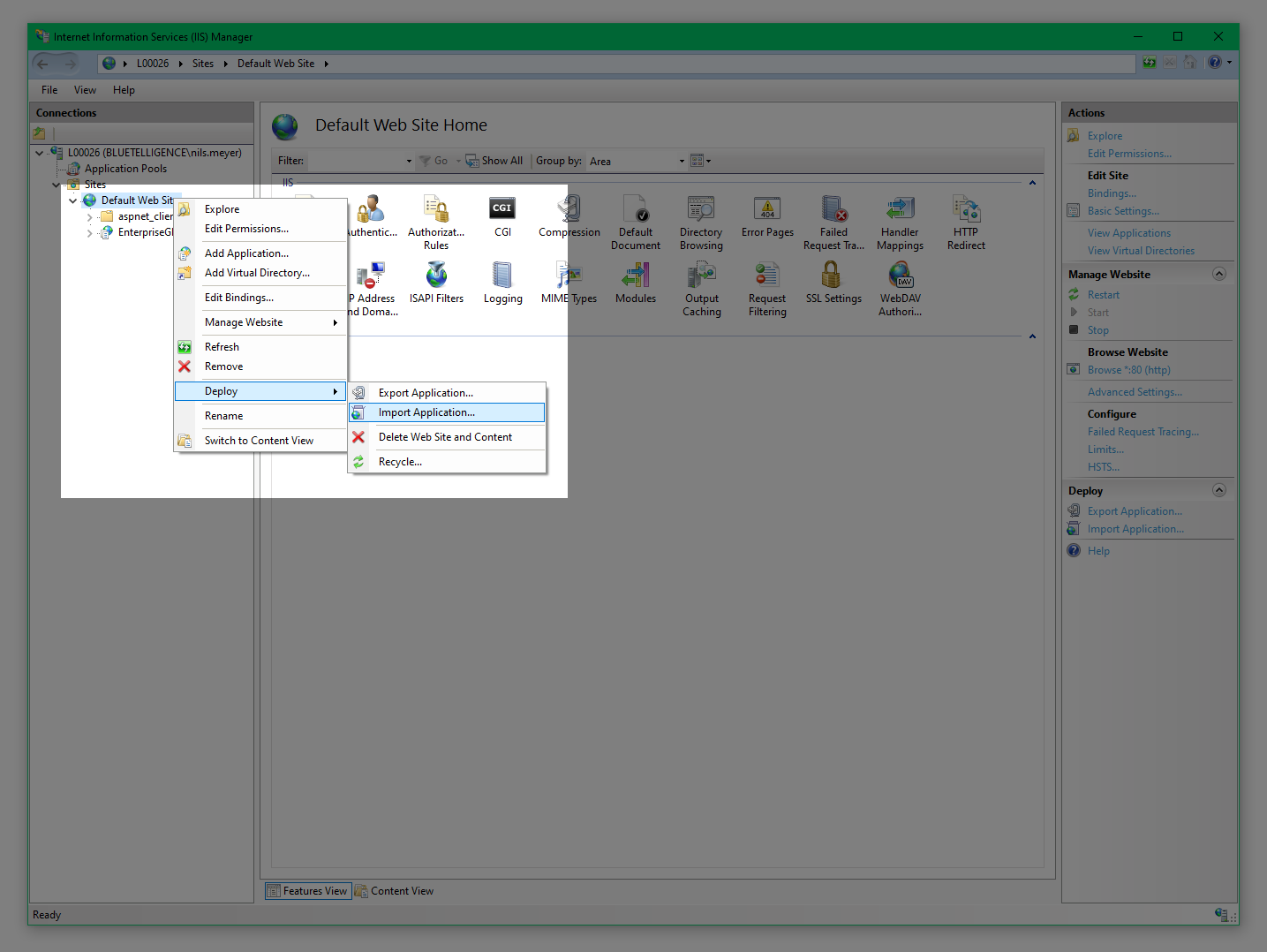Click the Basic Settings link
Viewport: 1267px width, 952px height.
[1123, 211]
